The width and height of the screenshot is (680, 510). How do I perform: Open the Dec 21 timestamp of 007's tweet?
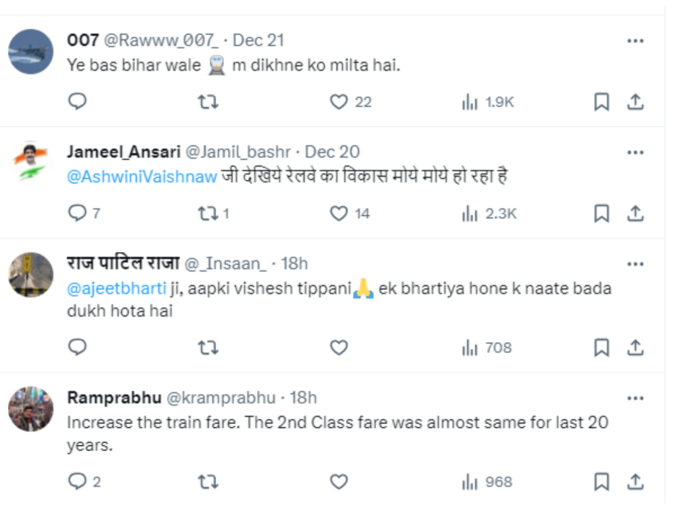[258, 40]
